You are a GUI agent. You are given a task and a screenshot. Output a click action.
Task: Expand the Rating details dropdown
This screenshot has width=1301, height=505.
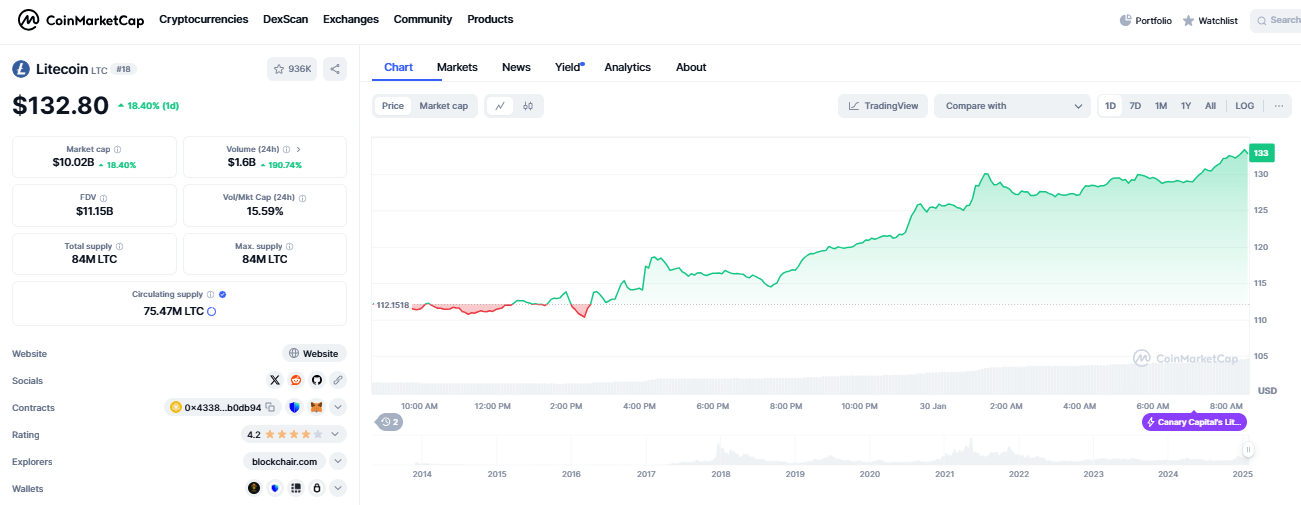pos(338,434)
